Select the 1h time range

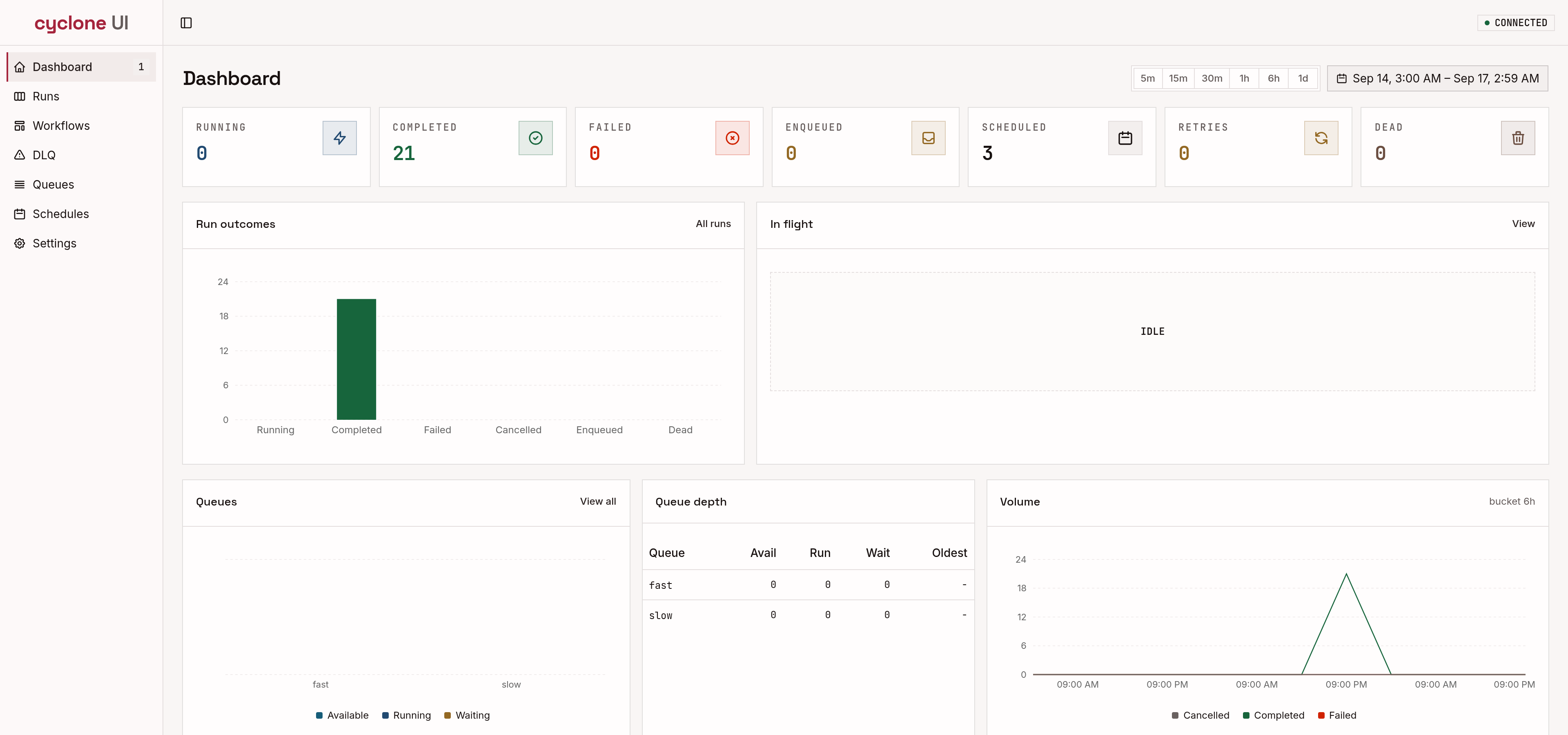[1244, 78]
